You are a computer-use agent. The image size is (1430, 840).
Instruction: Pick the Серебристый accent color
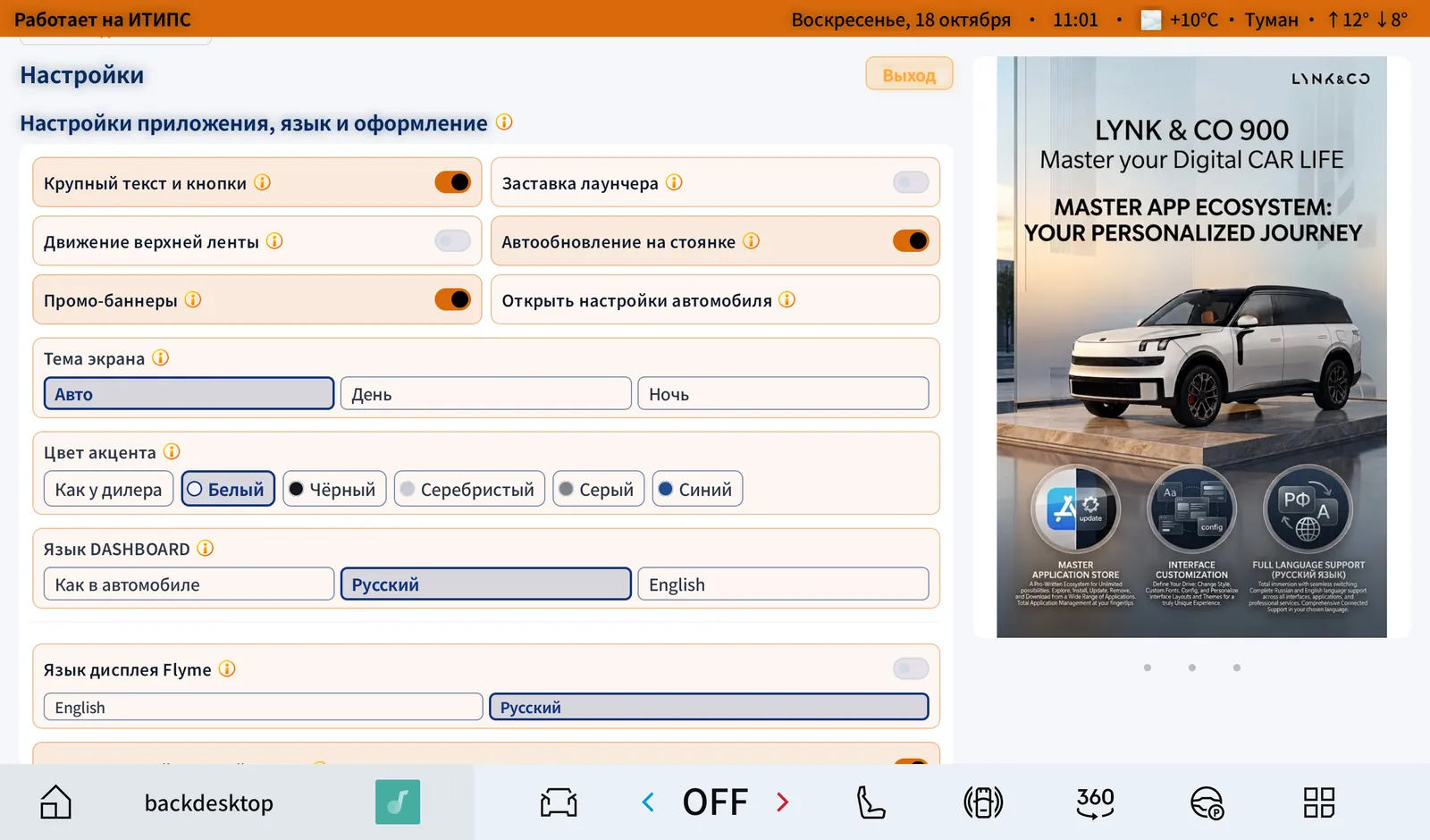click(x=469, y=490)
